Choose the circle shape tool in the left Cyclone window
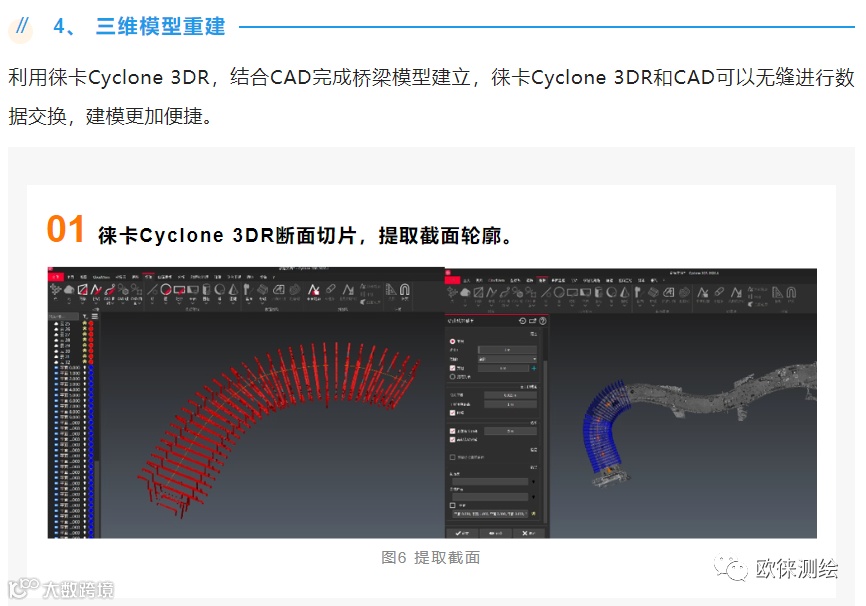 pos(166,289)
